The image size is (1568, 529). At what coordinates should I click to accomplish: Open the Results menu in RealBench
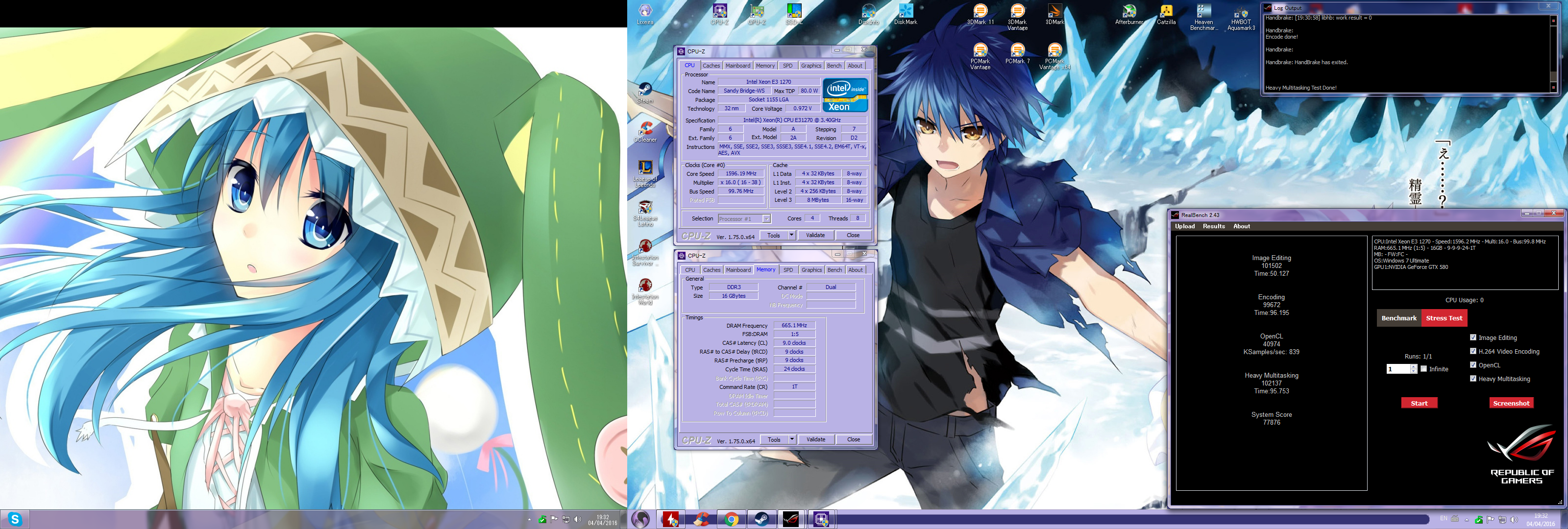[x=1213, y=226]
